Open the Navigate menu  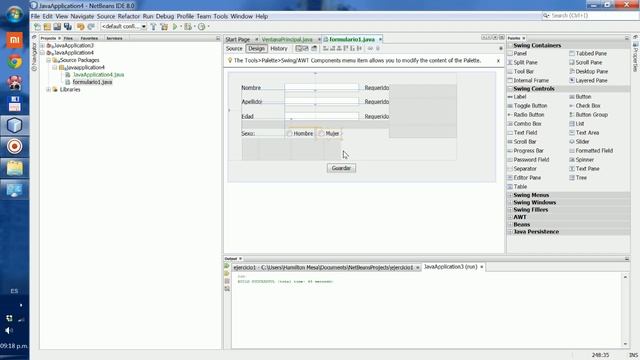tap(82, 16)
